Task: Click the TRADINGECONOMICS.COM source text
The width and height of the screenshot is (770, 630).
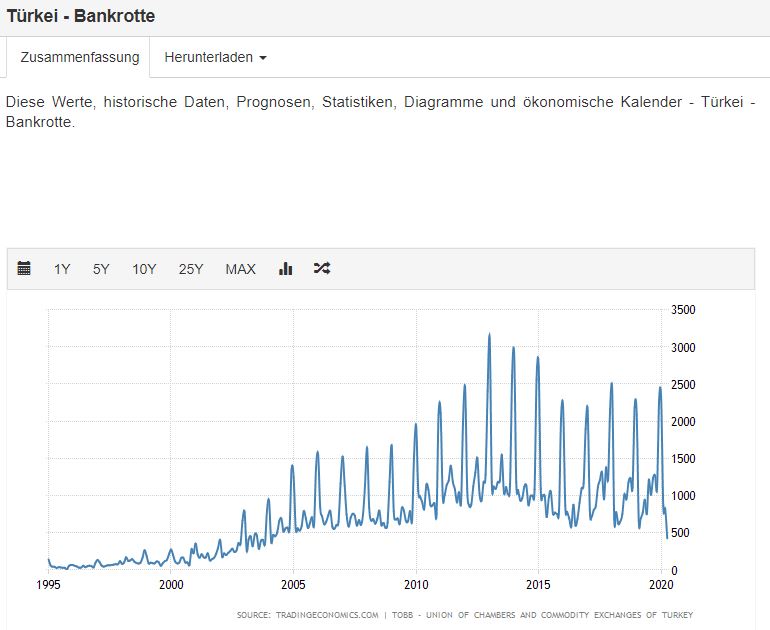Action: 327,615
